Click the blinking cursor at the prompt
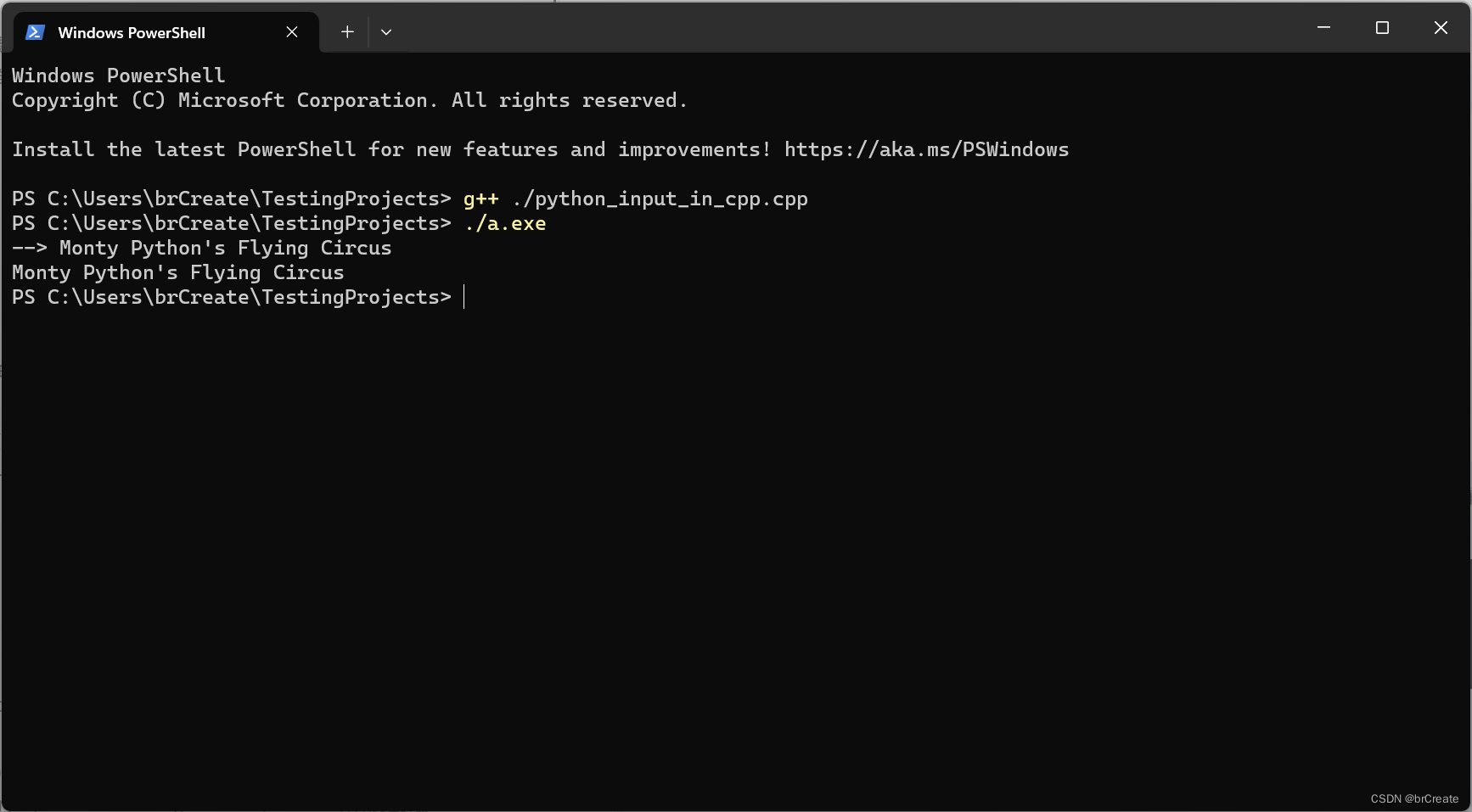 pyautogui.click(x=464, y=297)
